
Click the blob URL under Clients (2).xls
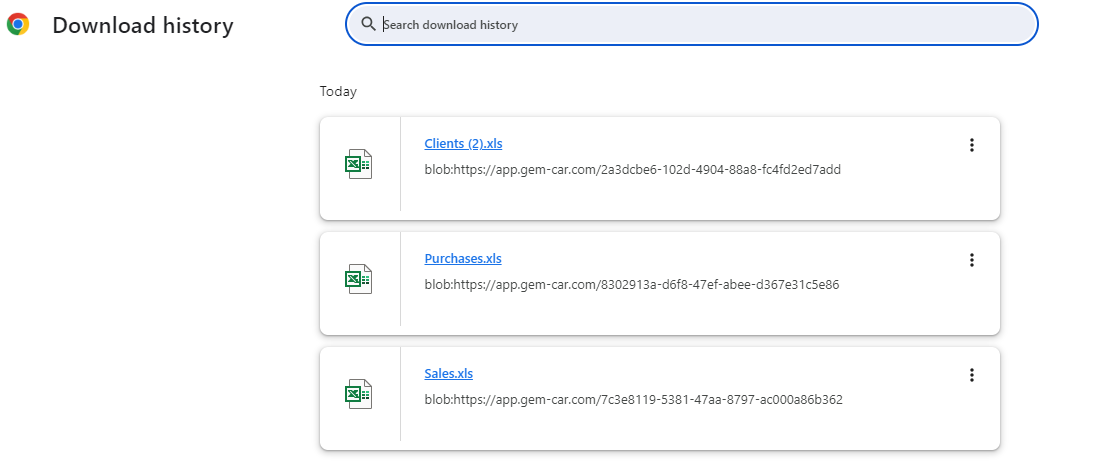tap(632, 170)
